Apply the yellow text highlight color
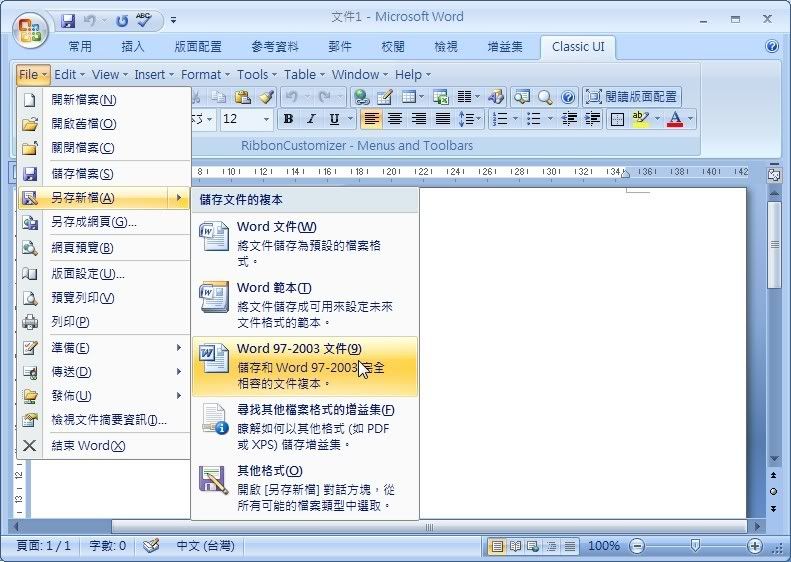 click(641, 119)
